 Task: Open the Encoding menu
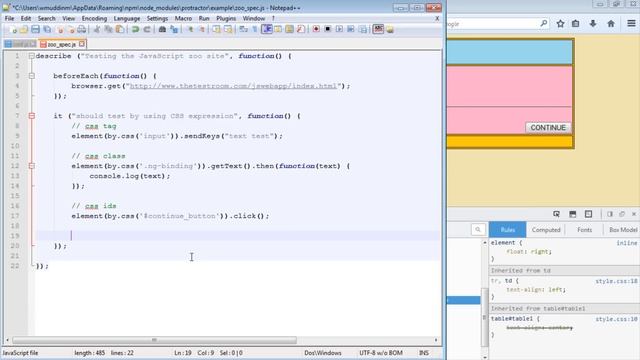pos(94,19)
